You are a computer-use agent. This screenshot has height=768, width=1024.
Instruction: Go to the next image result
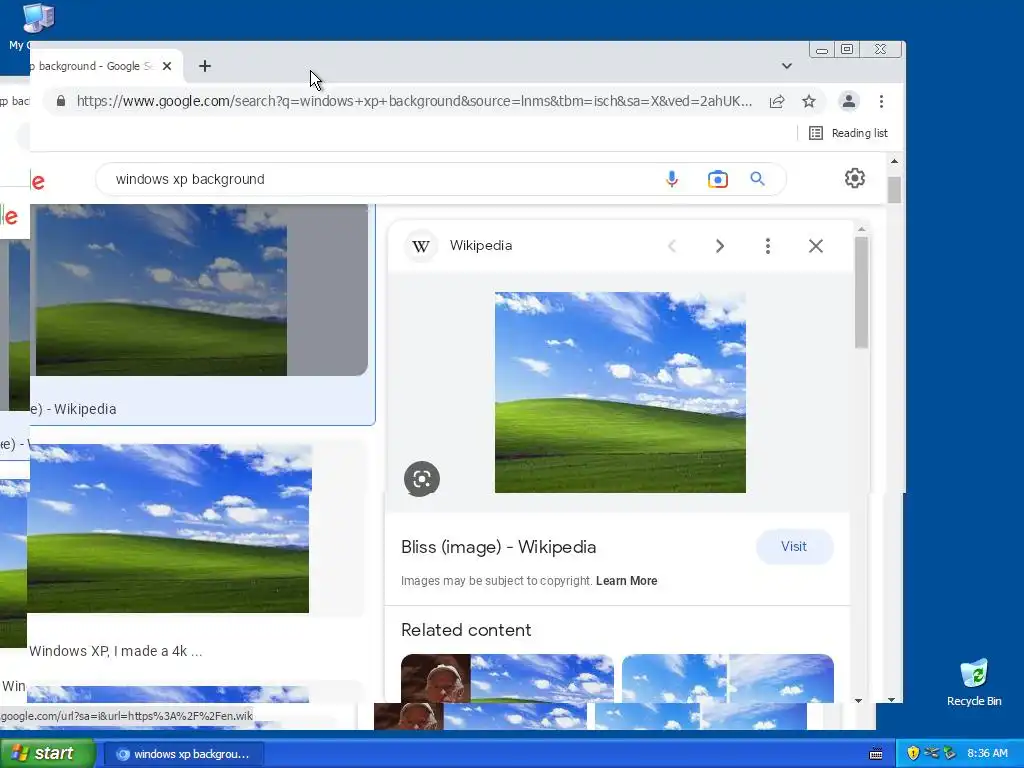point(720,246)
